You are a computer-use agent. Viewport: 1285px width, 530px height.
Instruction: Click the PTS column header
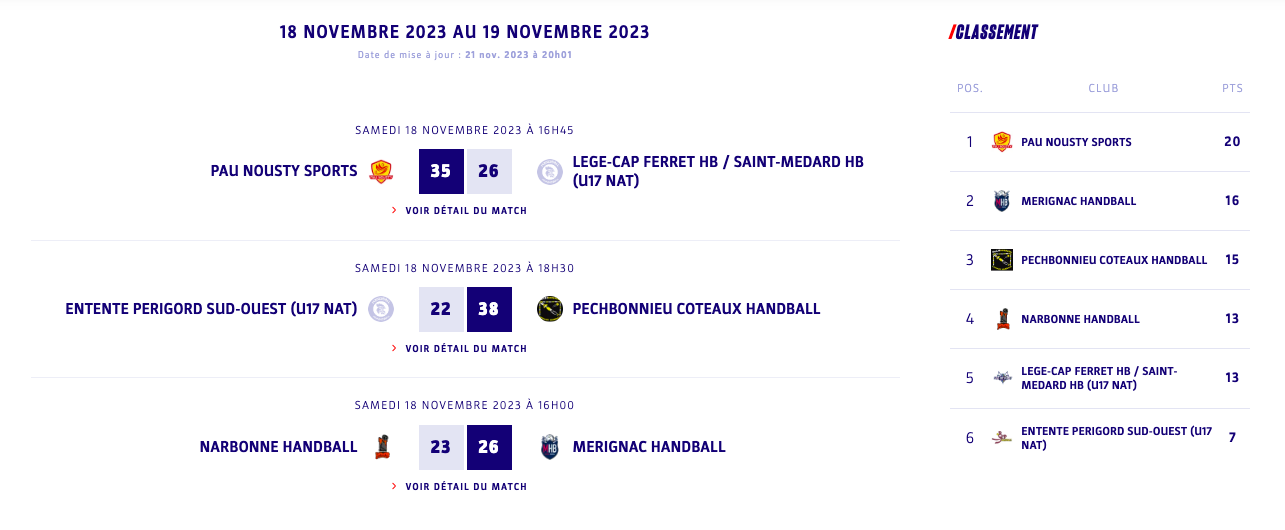[1232, 88]
